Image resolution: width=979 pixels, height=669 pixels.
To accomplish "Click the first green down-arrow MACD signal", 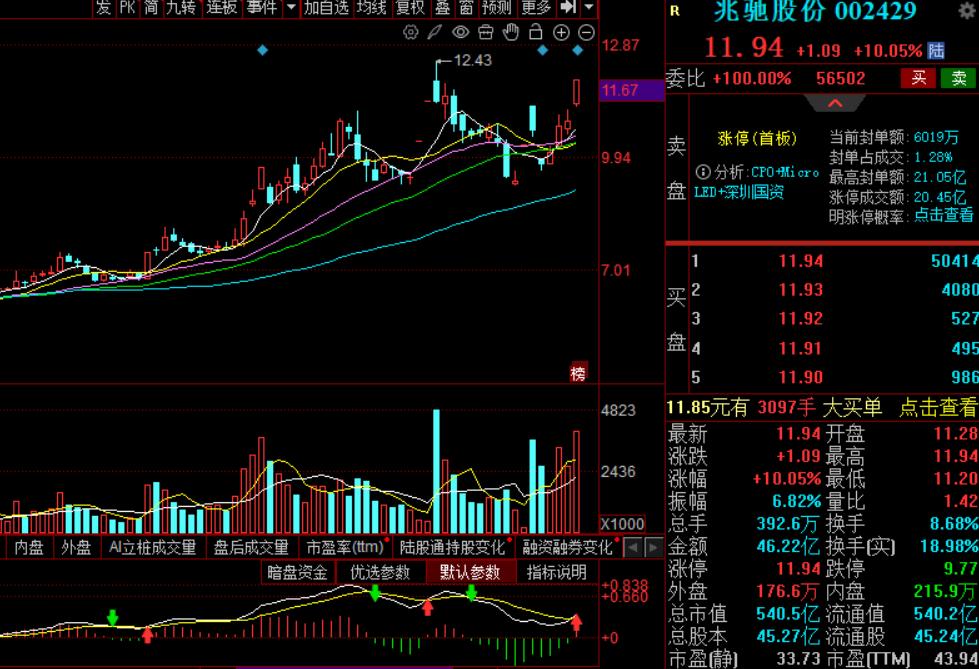I will (x=112, y=618).
